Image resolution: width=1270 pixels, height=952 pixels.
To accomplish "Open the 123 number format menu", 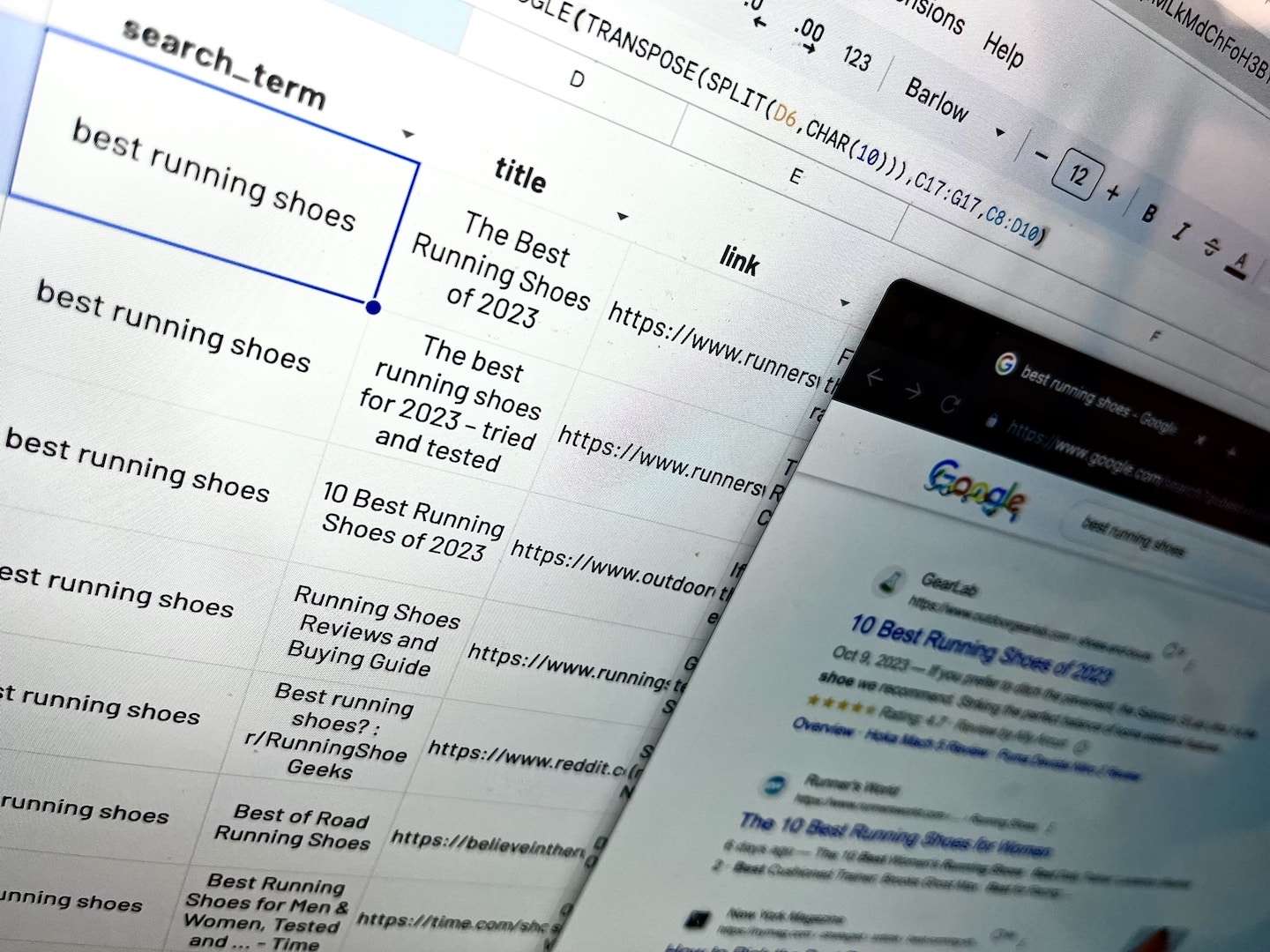I will (855, 58).
